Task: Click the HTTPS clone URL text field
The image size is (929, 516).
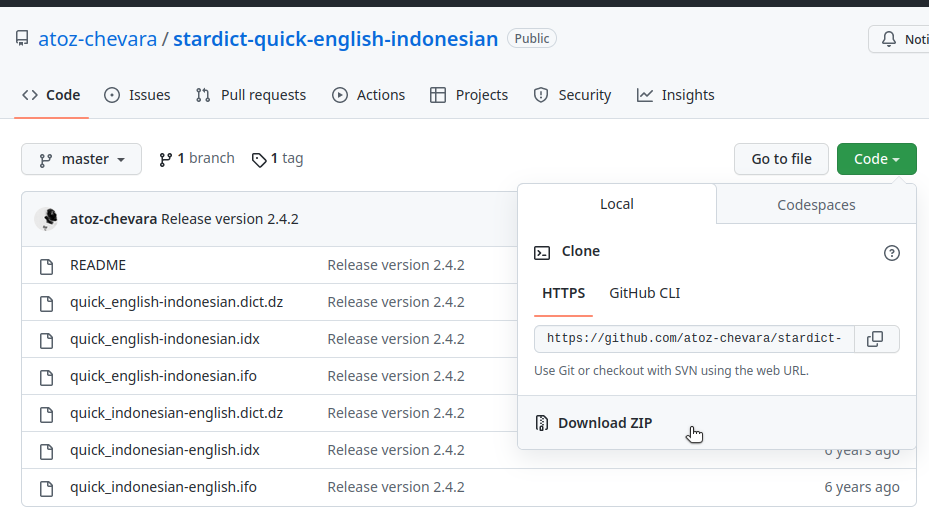Action: [694, 339]
